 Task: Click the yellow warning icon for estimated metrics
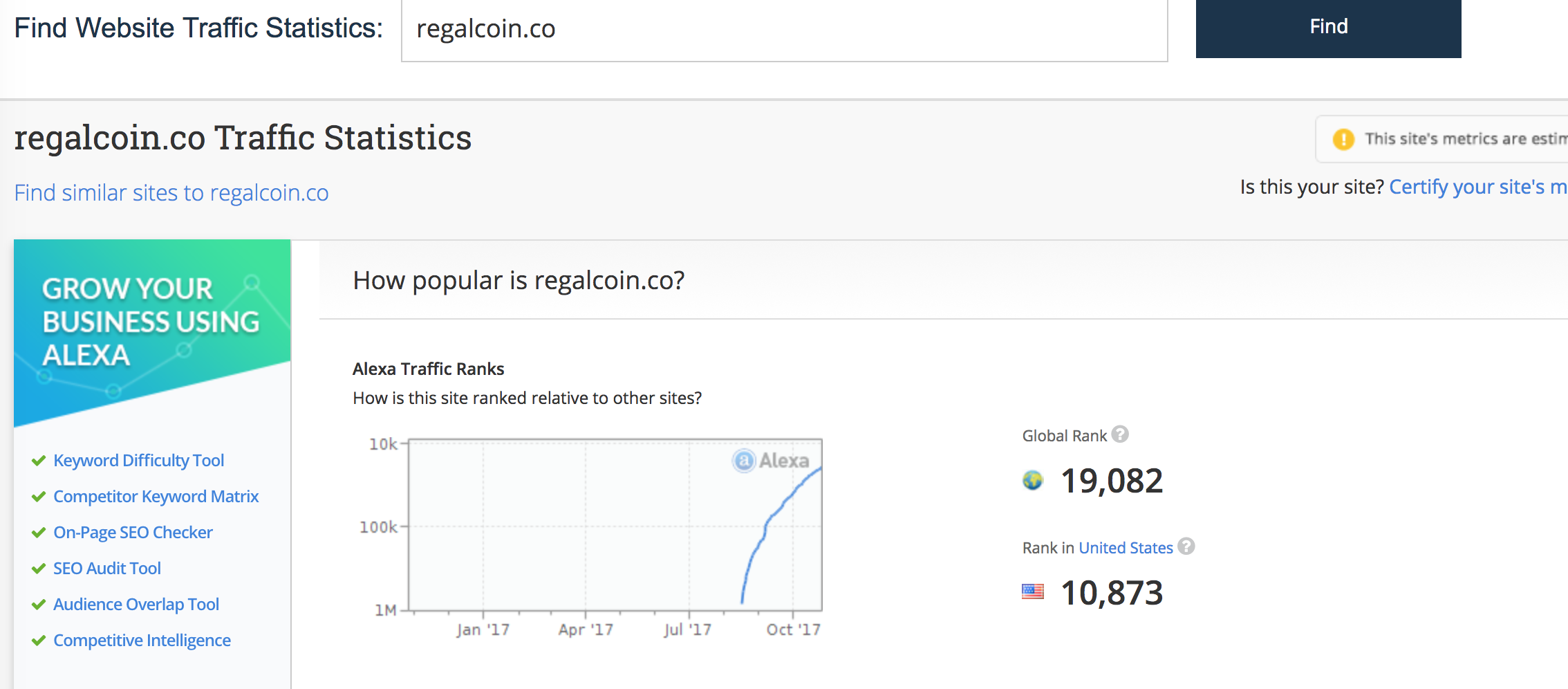point(1343,139)
